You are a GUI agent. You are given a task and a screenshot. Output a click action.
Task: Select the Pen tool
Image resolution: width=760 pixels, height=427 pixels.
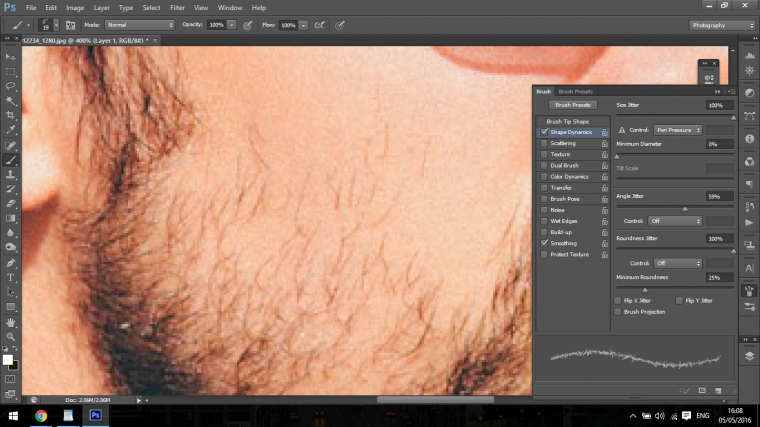point(10,263)
